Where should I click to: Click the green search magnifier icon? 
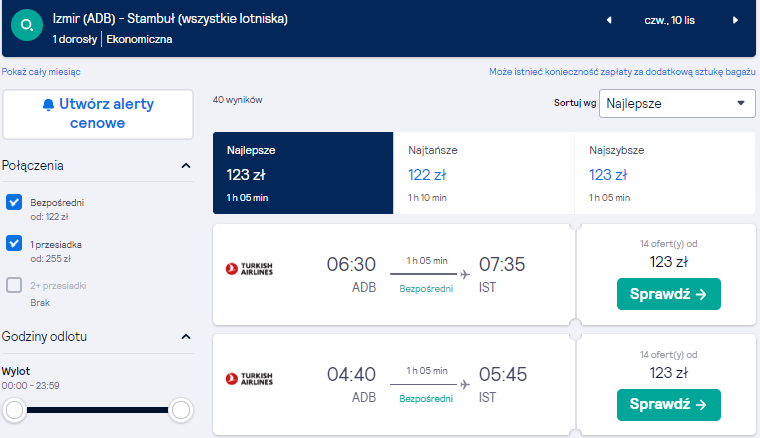click(x=27, y=25)
